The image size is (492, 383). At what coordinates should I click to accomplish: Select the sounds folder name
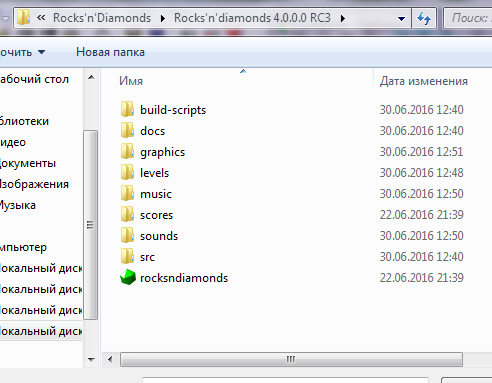click(159, 236)
